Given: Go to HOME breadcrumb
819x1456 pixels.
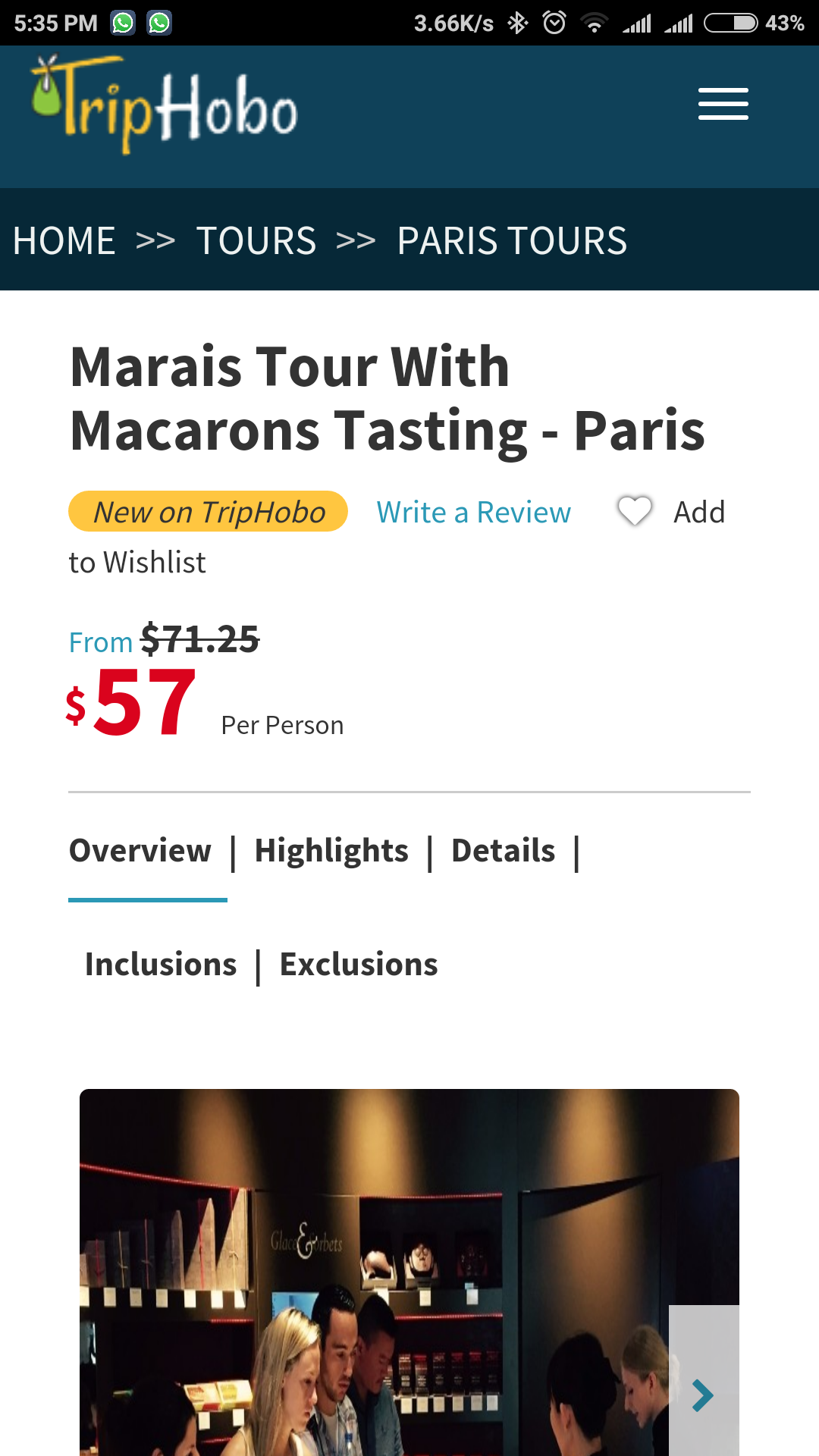Looking at the screenshot, I should tap(64, 241).
